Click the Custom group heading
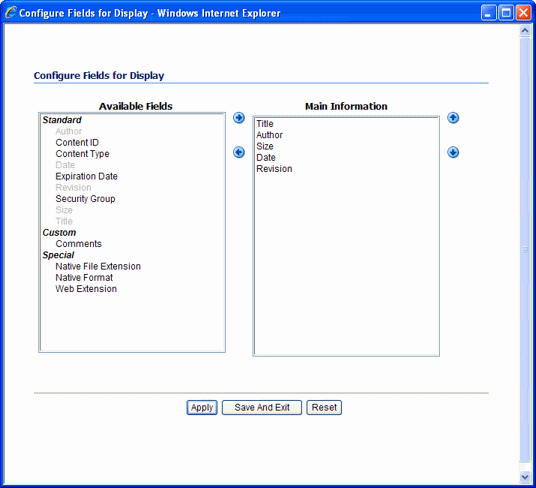The width and height of the screenshot is (536, 488). [x=59, y=232]
